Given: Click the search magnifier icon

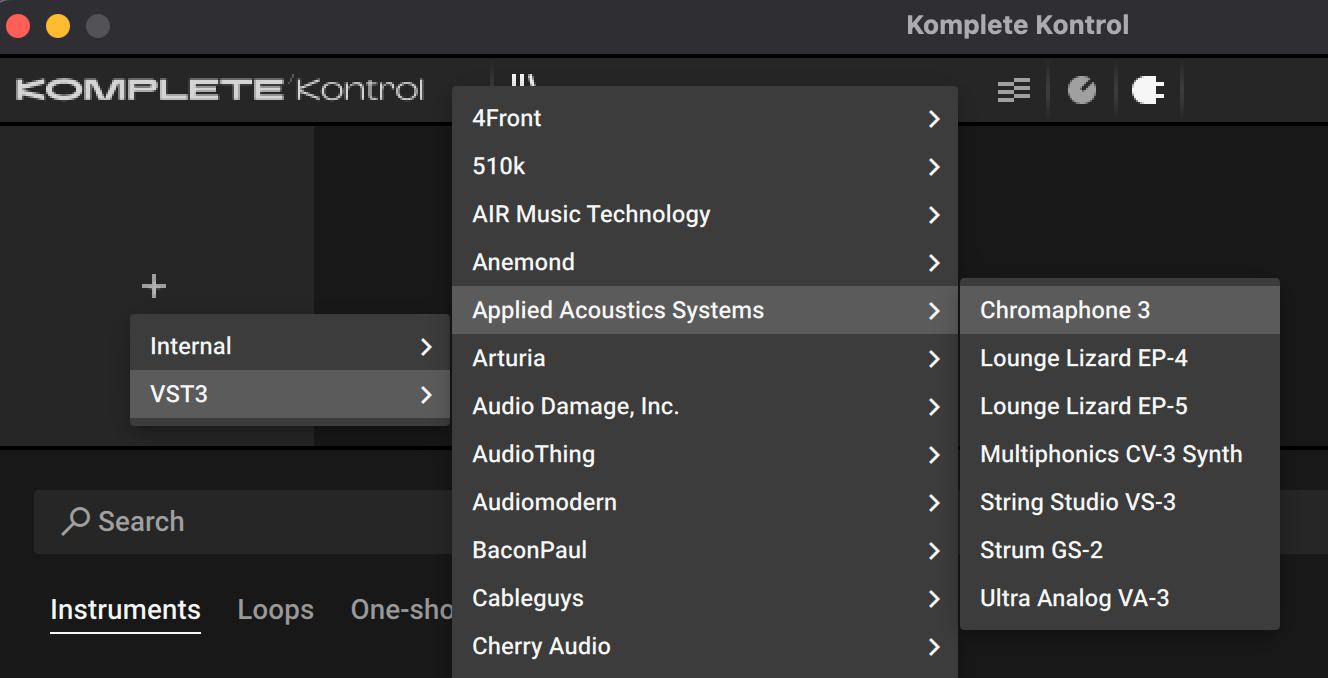Looking at the screenshot, I should point(75,521).
